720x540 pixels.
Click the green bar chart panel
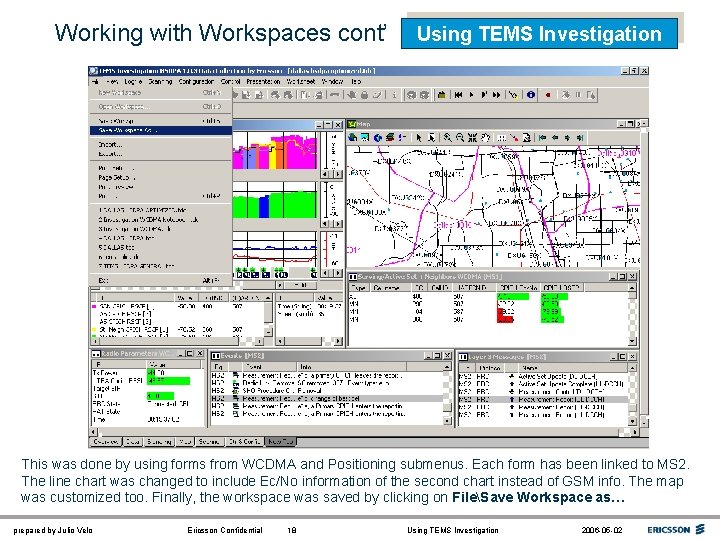(x=275, y=200)
